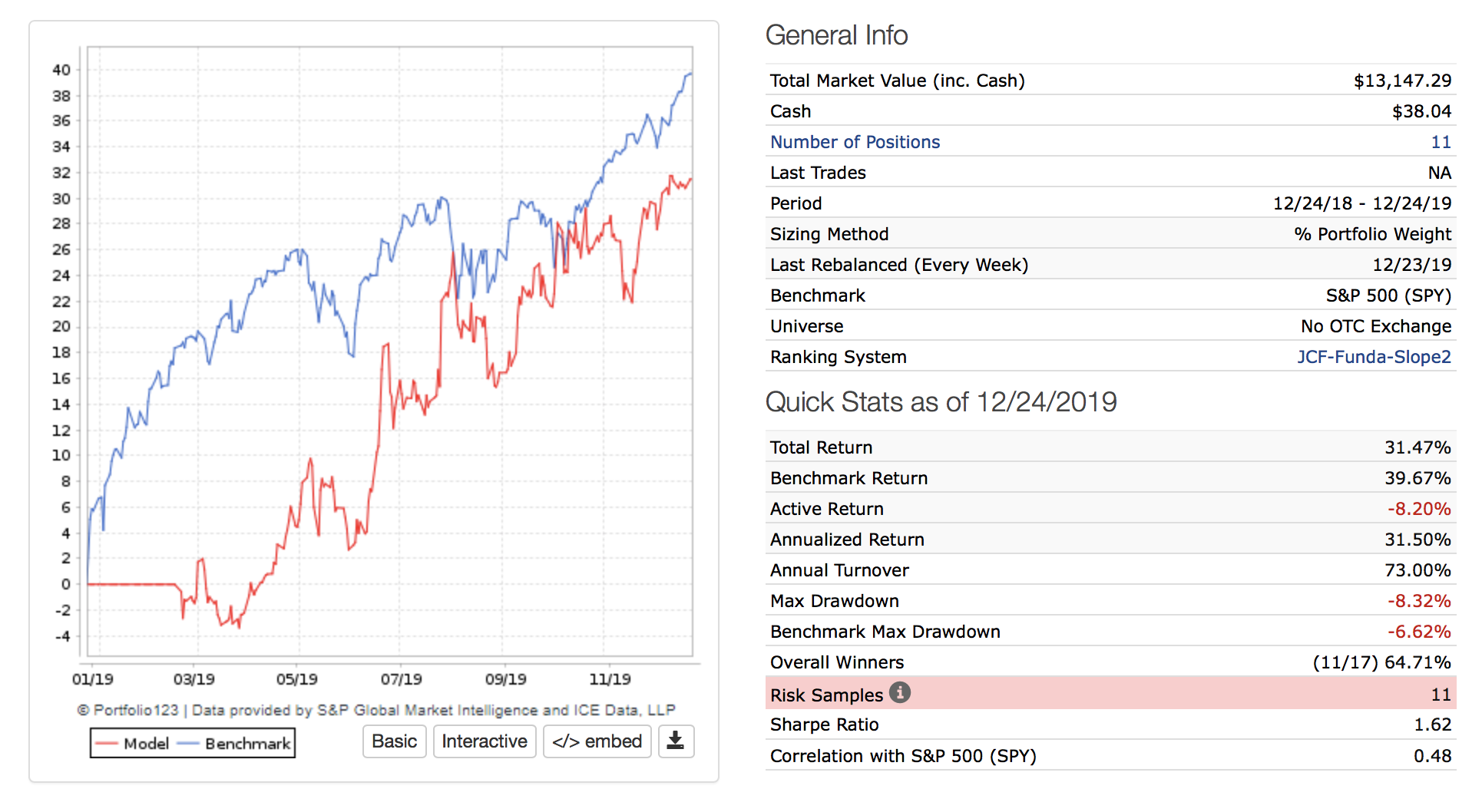Switch chart to Interactive view
1482x812 pixels.
(x=485, y=741)
